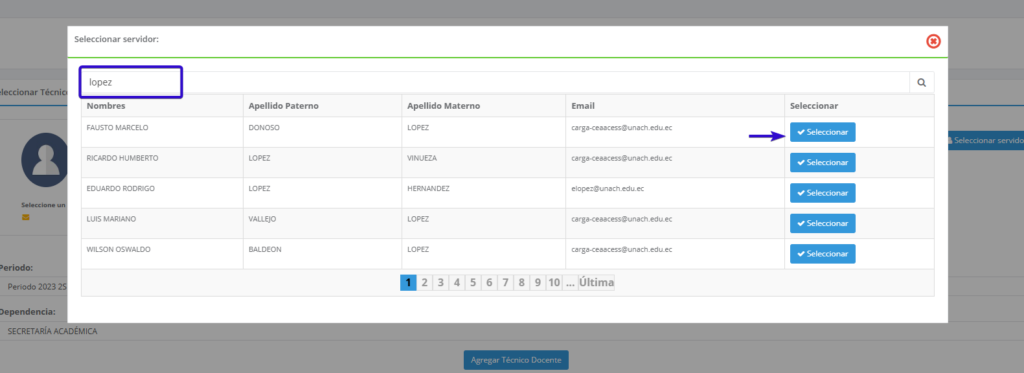Go to results page 5
The height and width of the screenshot is (373, 1024).
(473, 283)
